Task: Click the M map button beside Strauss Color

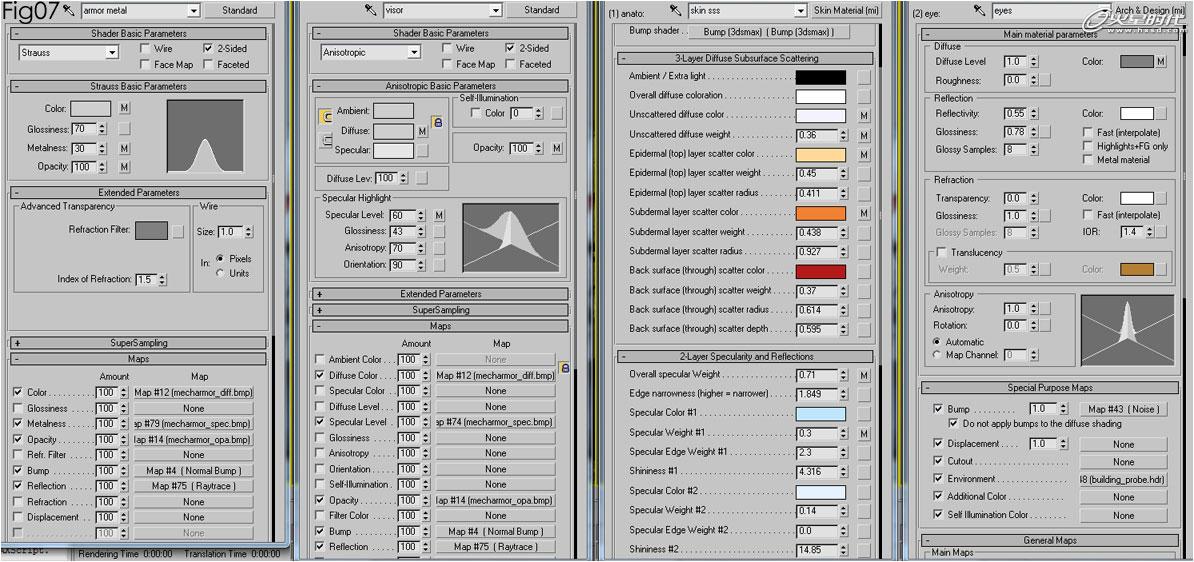Action: click(124, 109)
